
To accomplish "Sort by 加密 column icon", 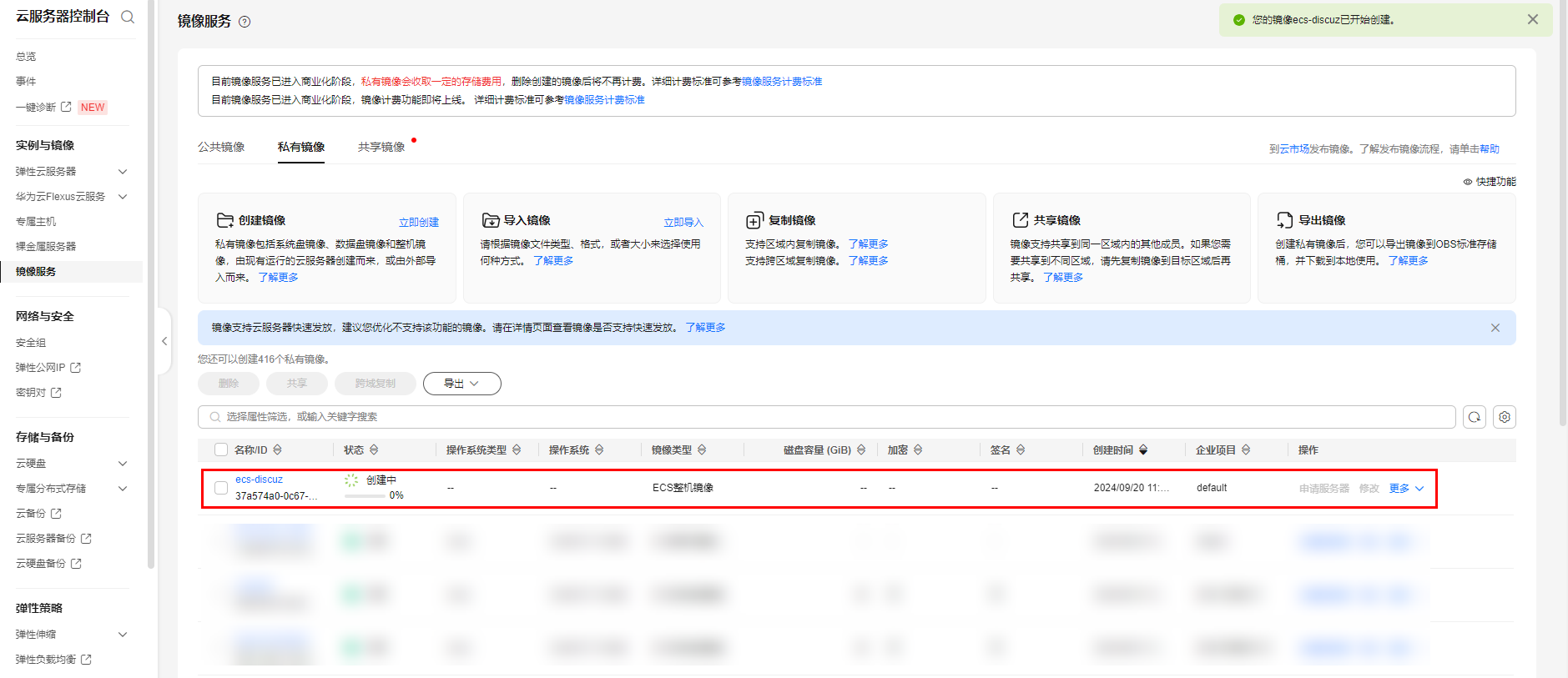I will (x=918, y=450).
